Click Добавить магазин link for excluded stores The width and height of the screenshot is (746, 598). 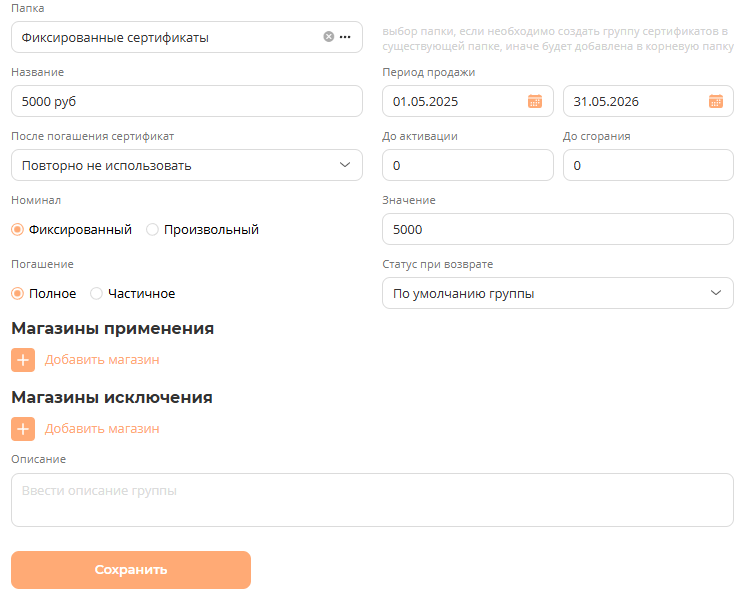pyautogui.click(x=102, y=429)
